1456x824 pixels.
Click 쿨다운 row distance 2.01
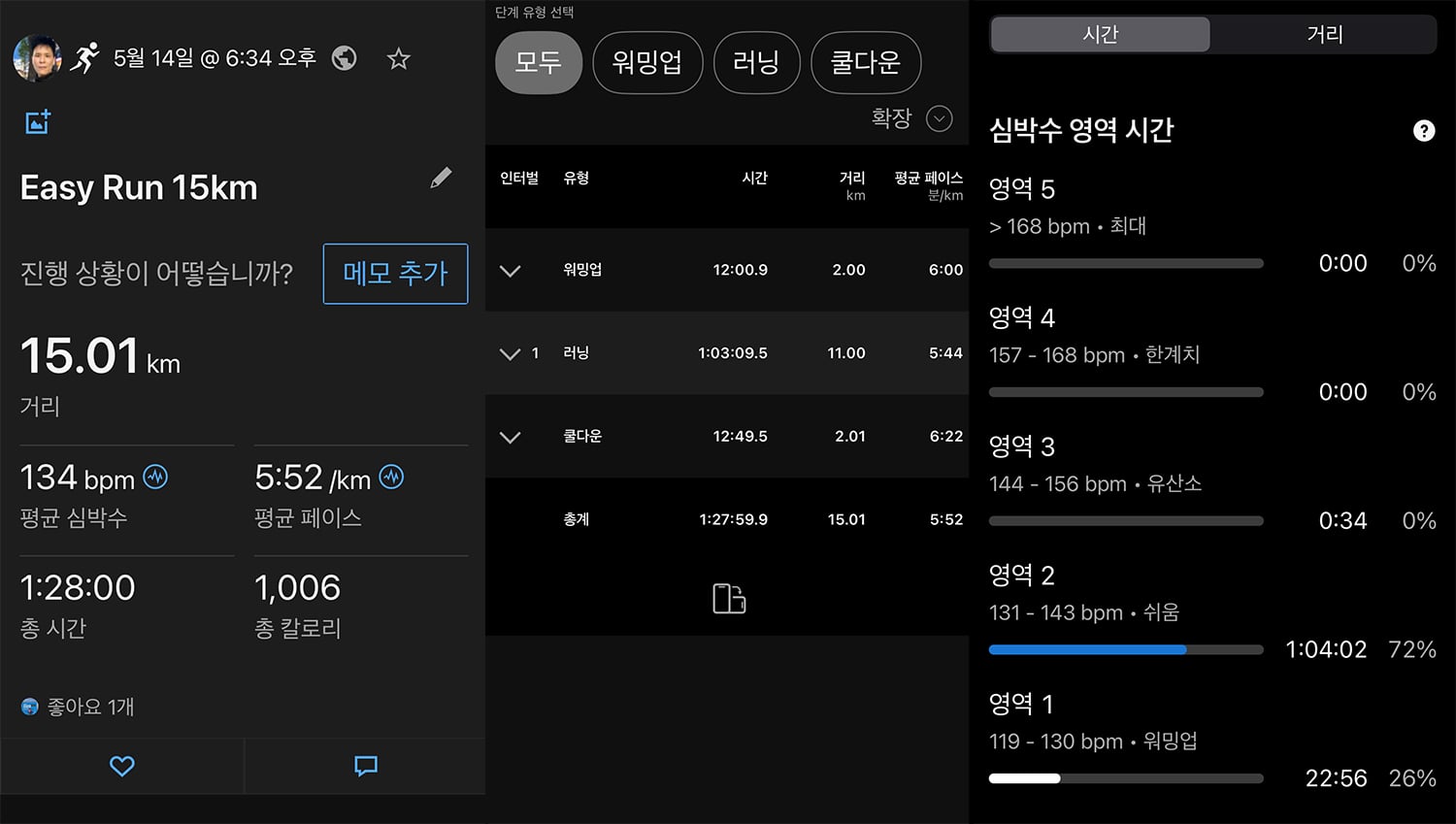(849, 437)
